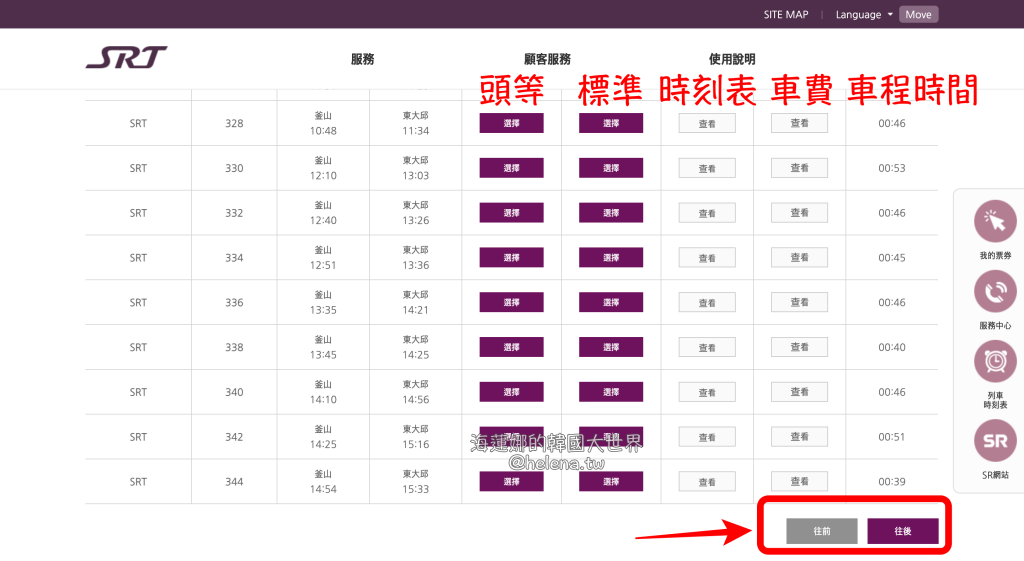Select first class for train 328

click(511, 123)
